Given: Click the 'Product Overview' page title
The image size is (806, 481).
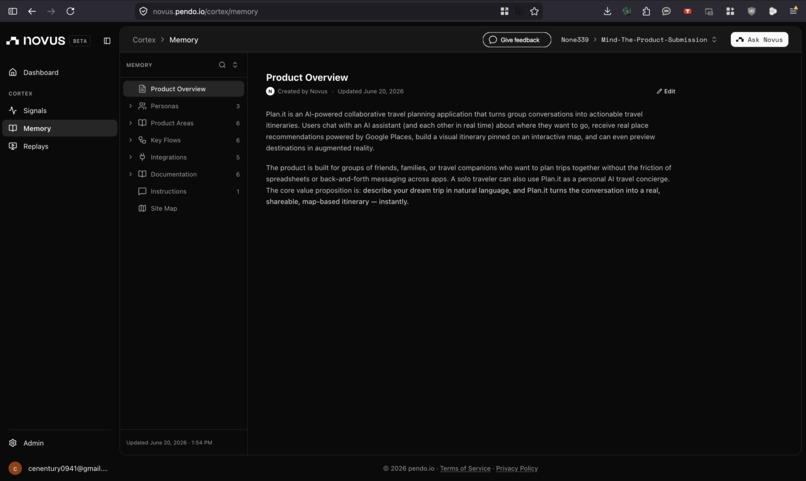Looking at the screenshot, I should (x=307, y=78).
